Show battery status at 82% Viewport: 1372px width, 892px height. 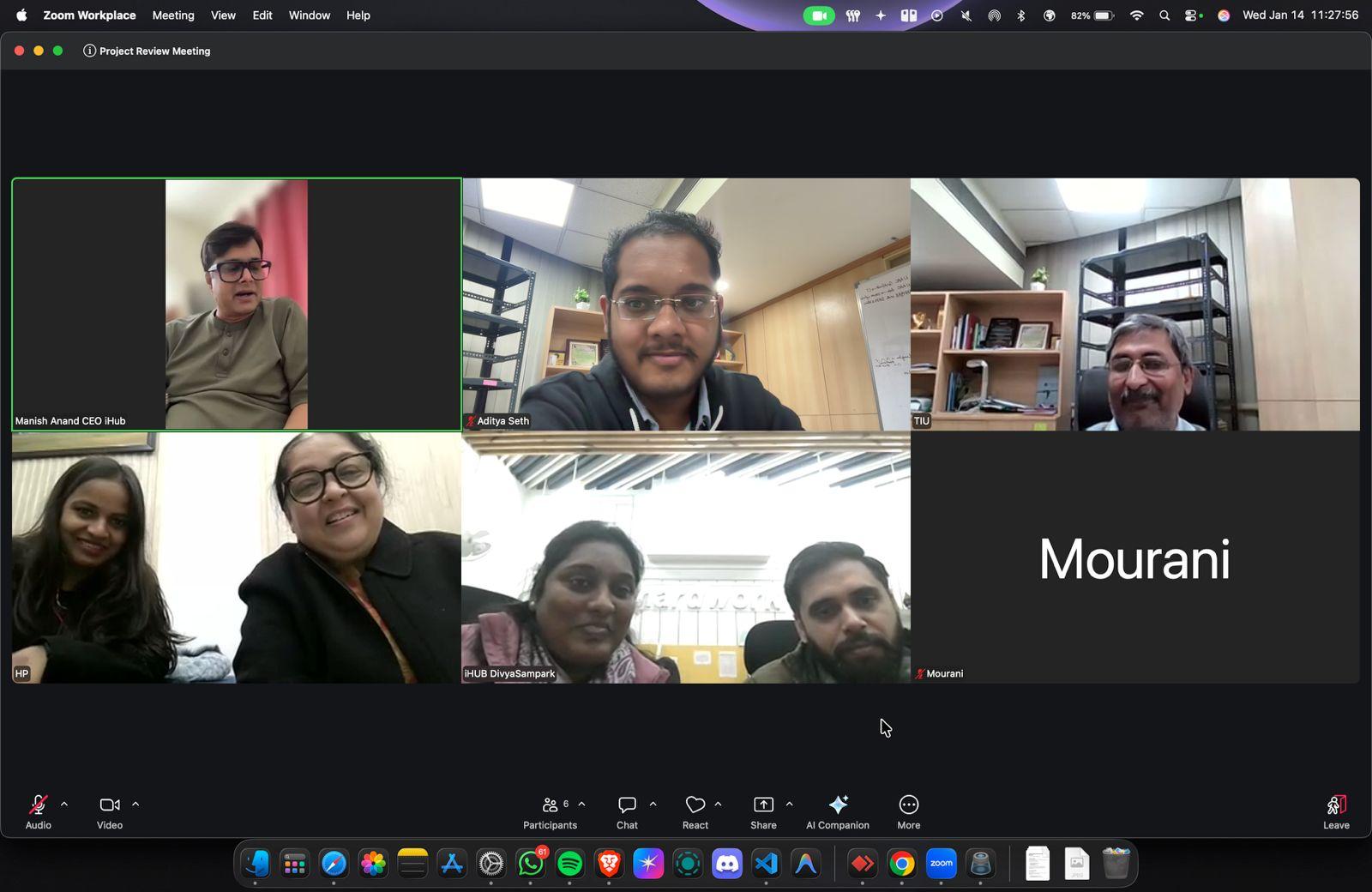coord(1092,15)
